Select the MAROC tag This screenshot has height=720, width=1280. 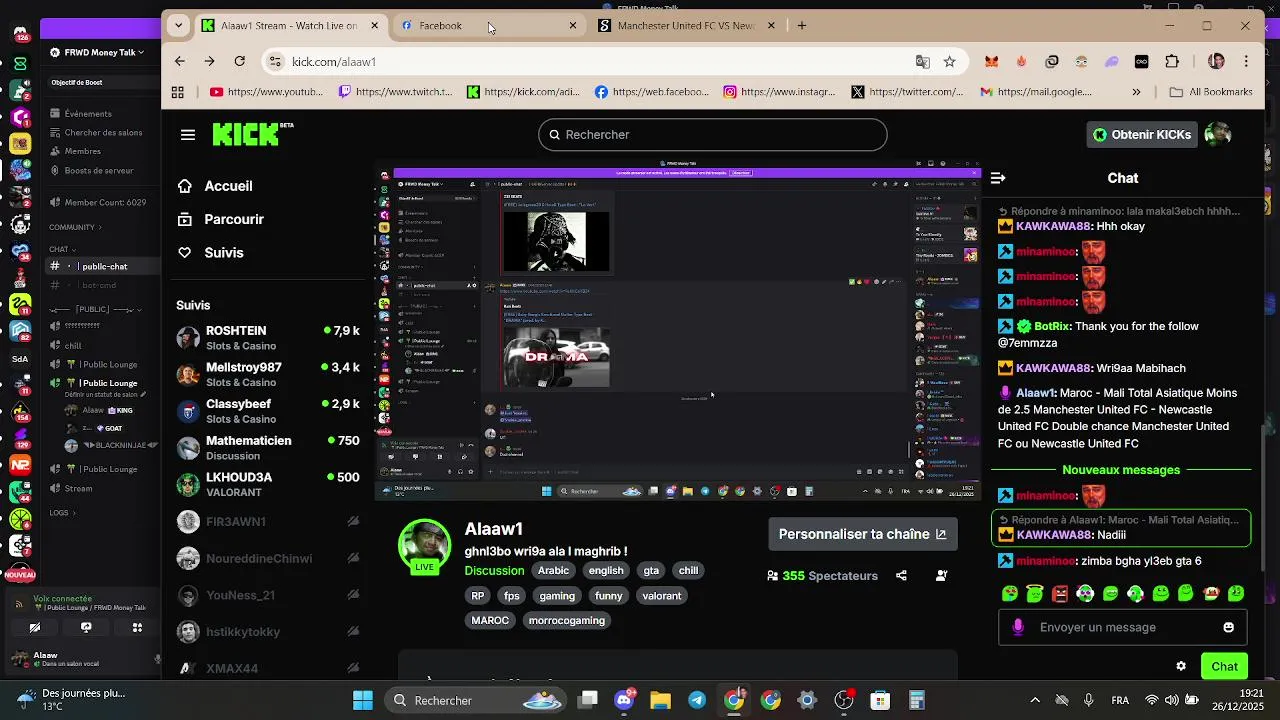tap(490, 621)
